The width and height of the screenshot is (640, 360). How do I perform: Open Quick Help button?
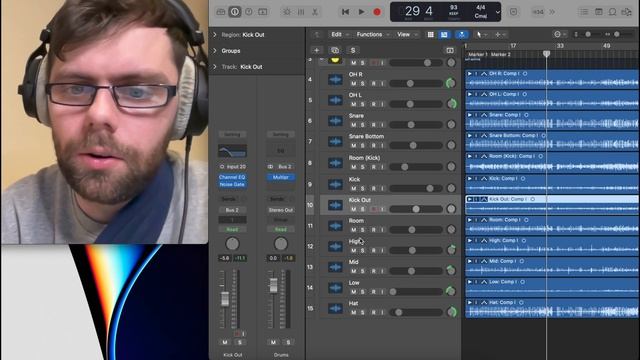pyautogui.click(x=249, y=12)
